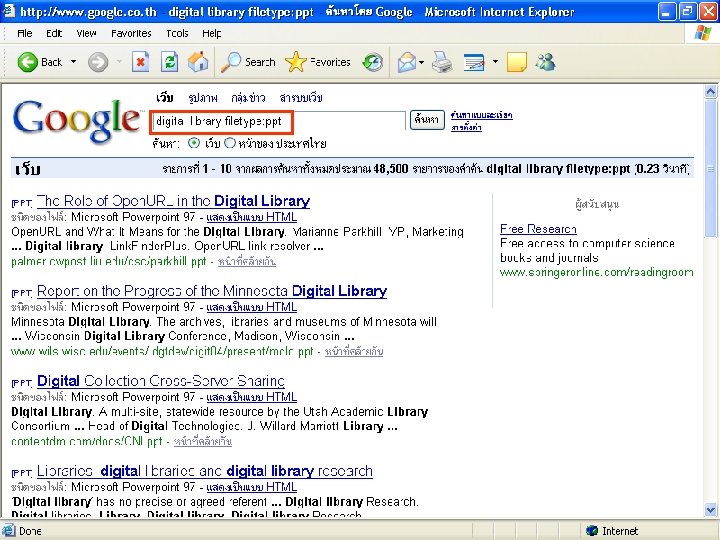Open the History icon
Screen dimensions: 720x540
click(372, 62)
